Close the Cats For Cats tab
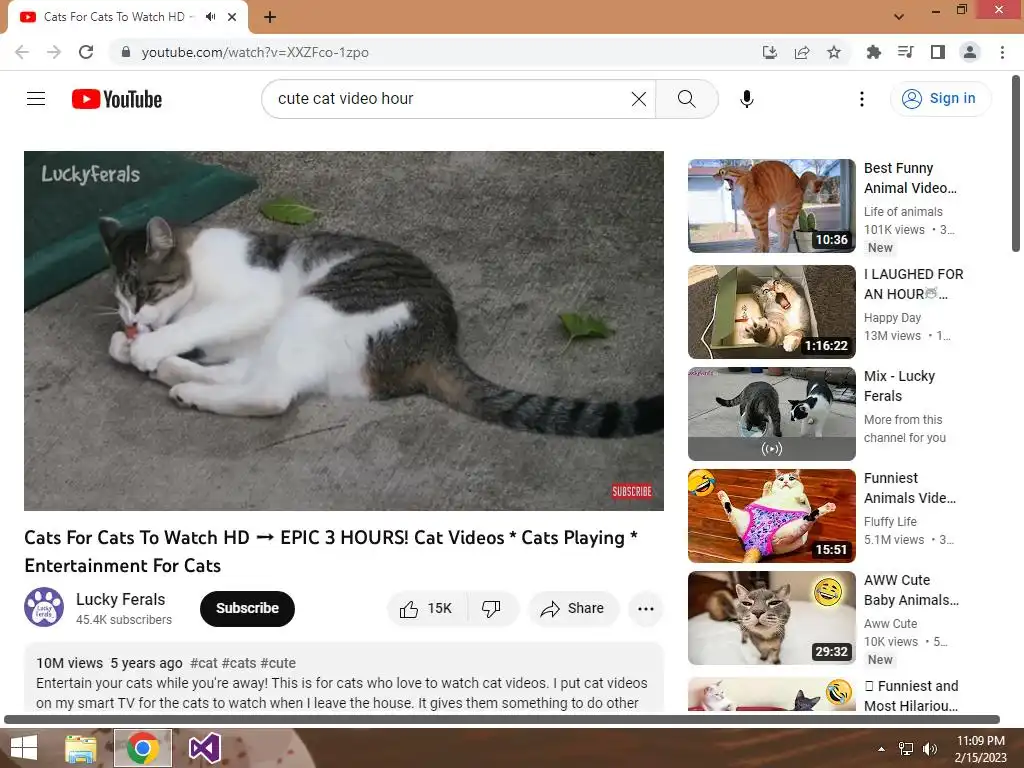The image size is (1024, 768). click(x=232, y=17)
